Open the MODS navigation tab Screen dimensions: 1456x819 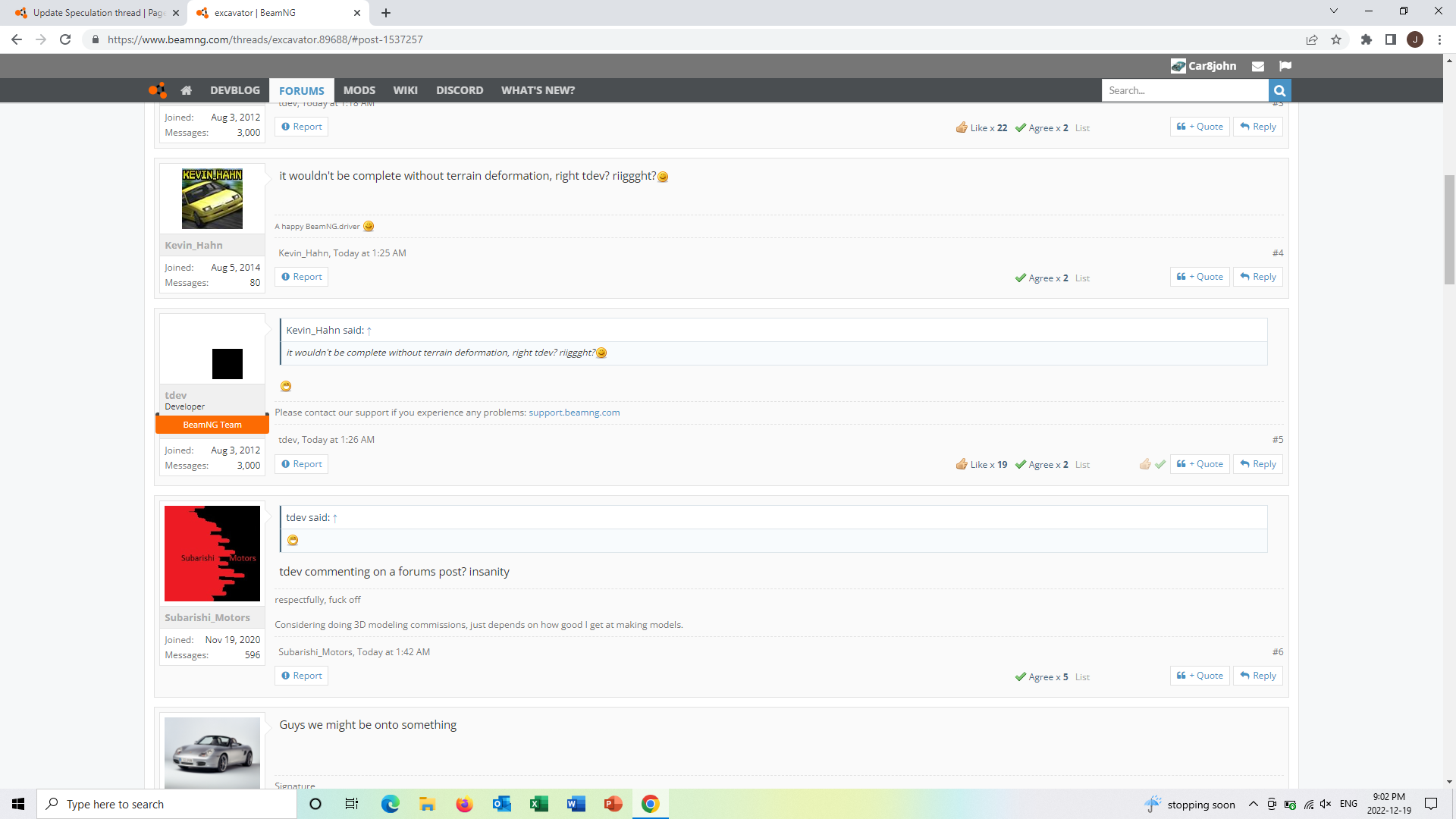(359, 90)
